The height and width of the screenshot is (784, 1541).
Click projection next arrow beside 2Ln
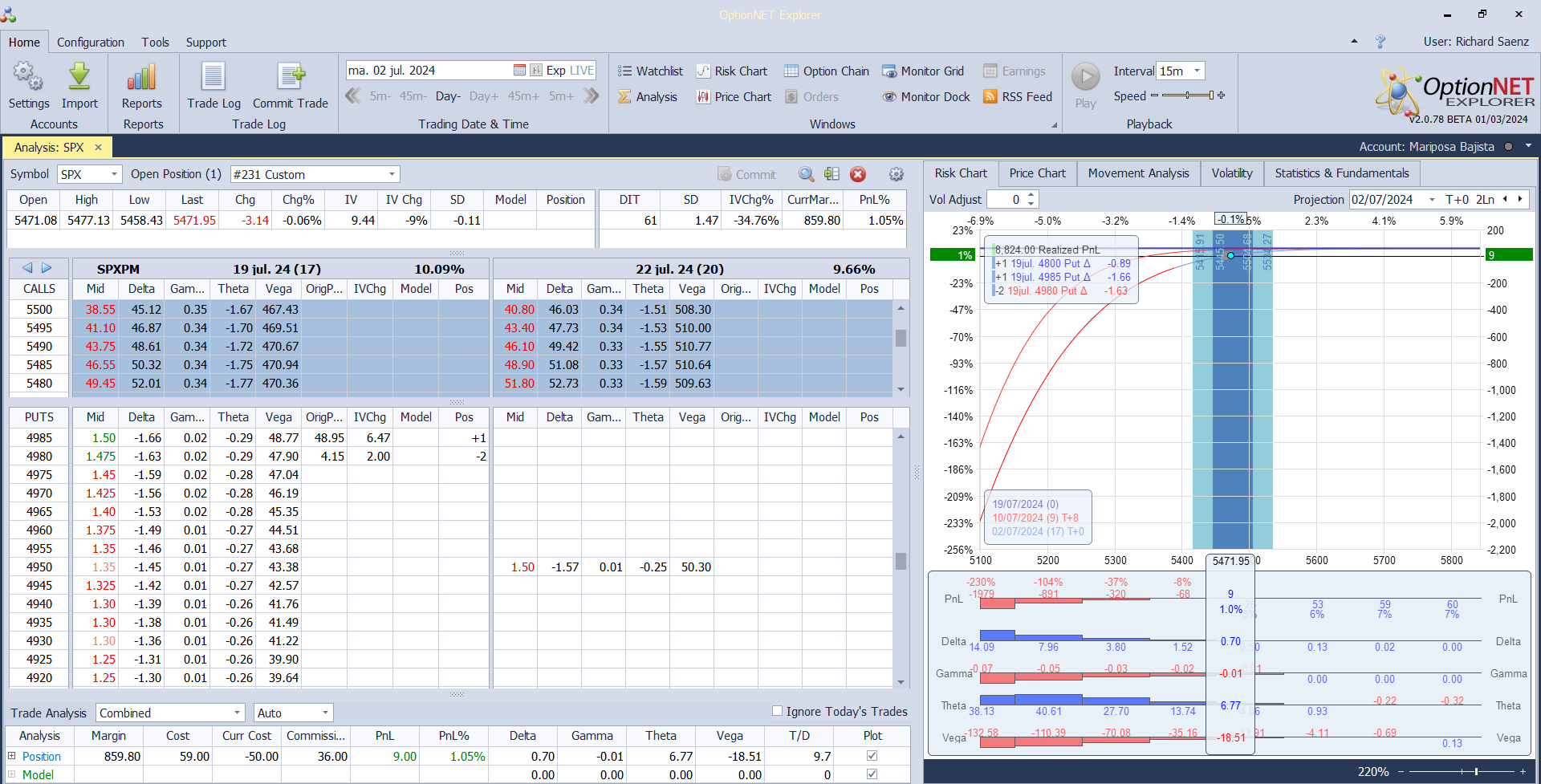(x=1519, y=199)
